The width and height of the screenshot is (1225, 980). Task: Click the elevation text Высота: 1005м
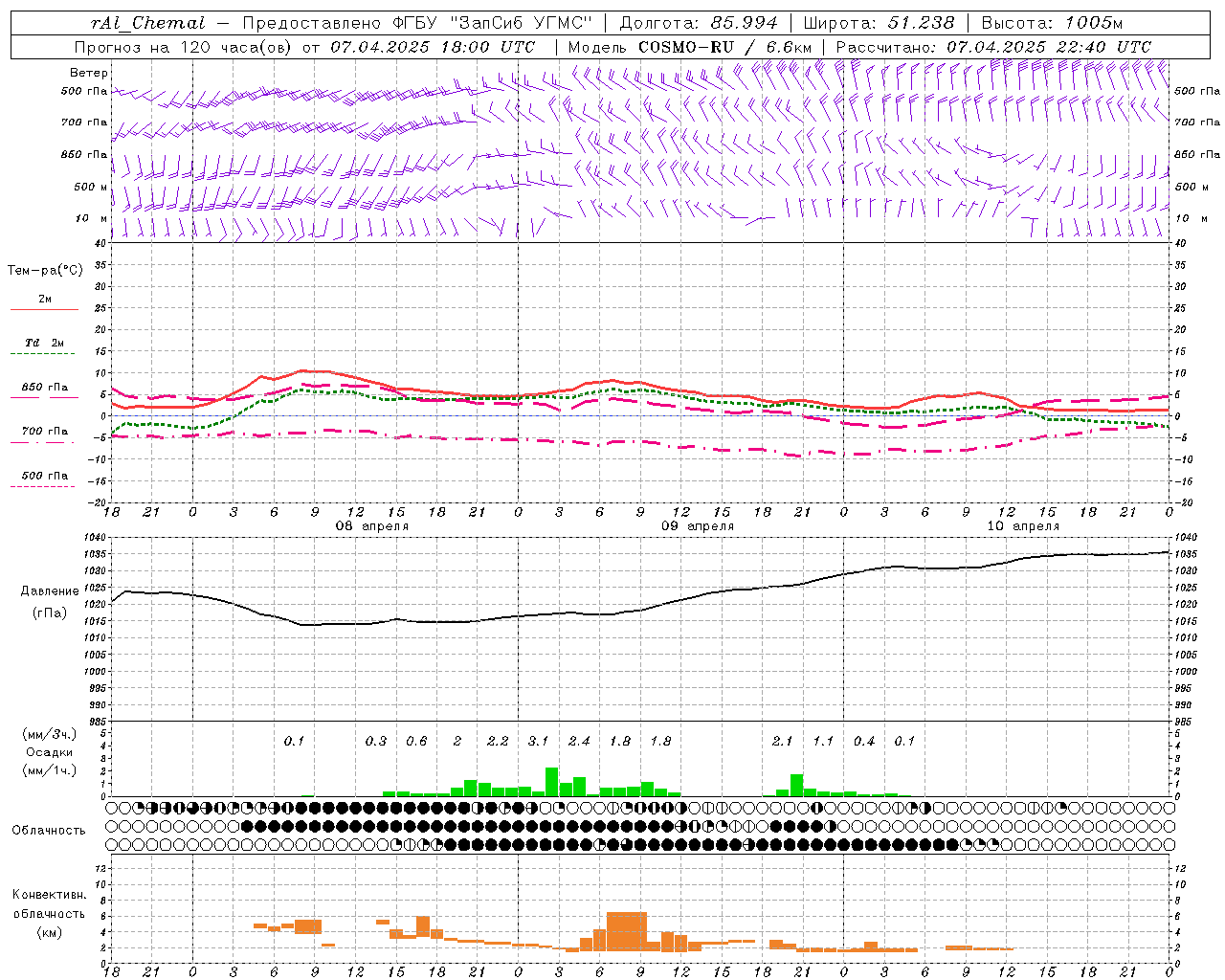[x=1052, y=23]
